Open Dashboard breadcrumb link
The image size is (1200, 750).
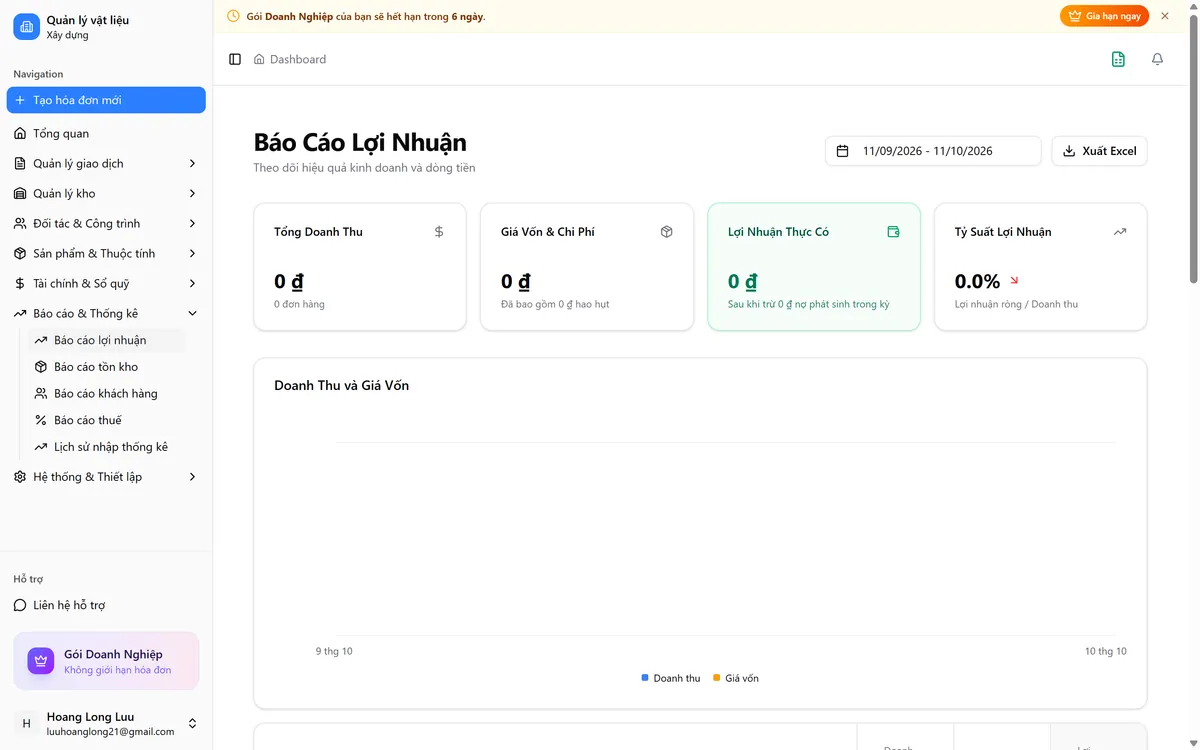click(x=298, y=59)
